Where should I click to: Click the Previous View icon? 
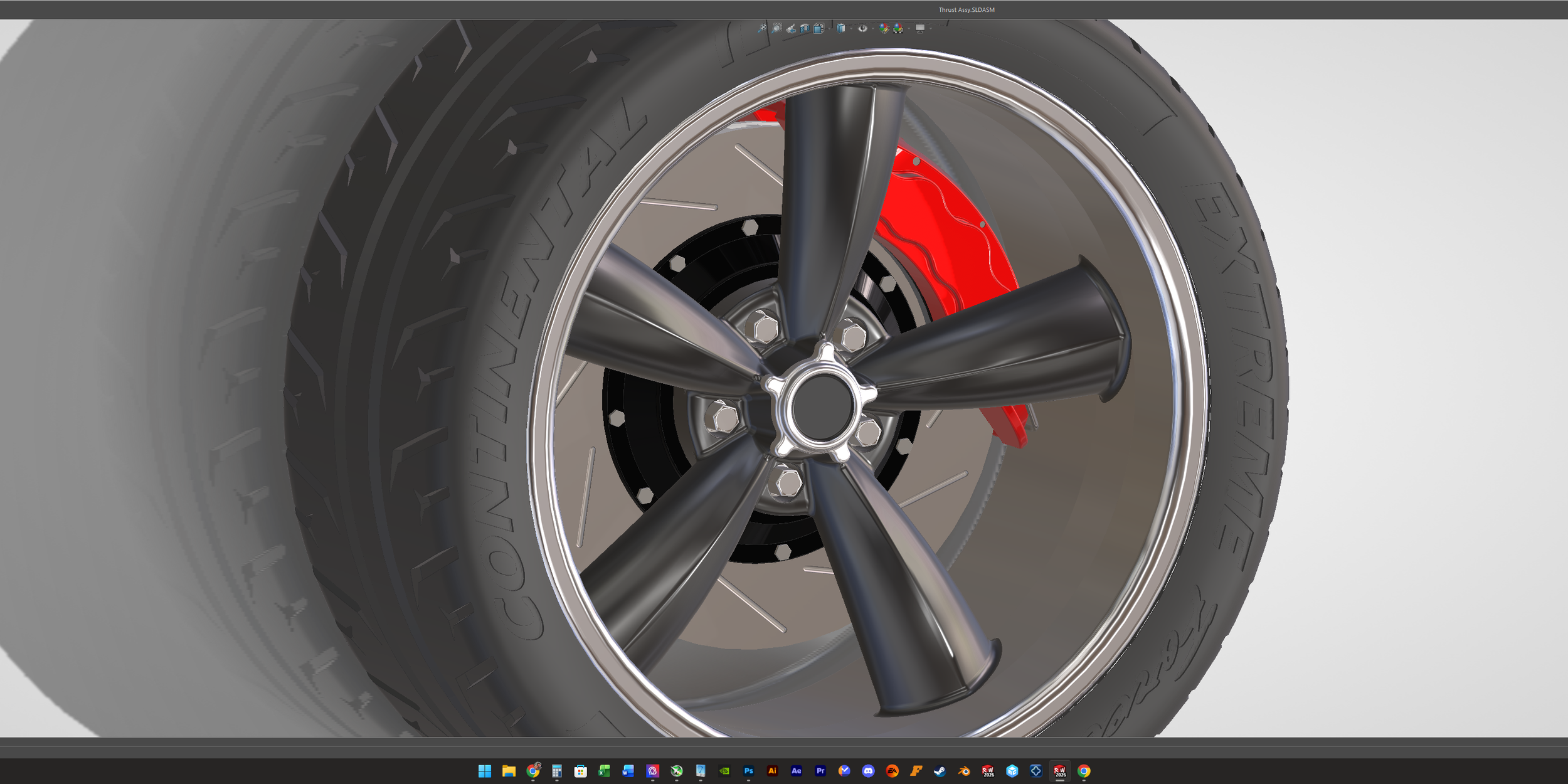coord(791,28)
